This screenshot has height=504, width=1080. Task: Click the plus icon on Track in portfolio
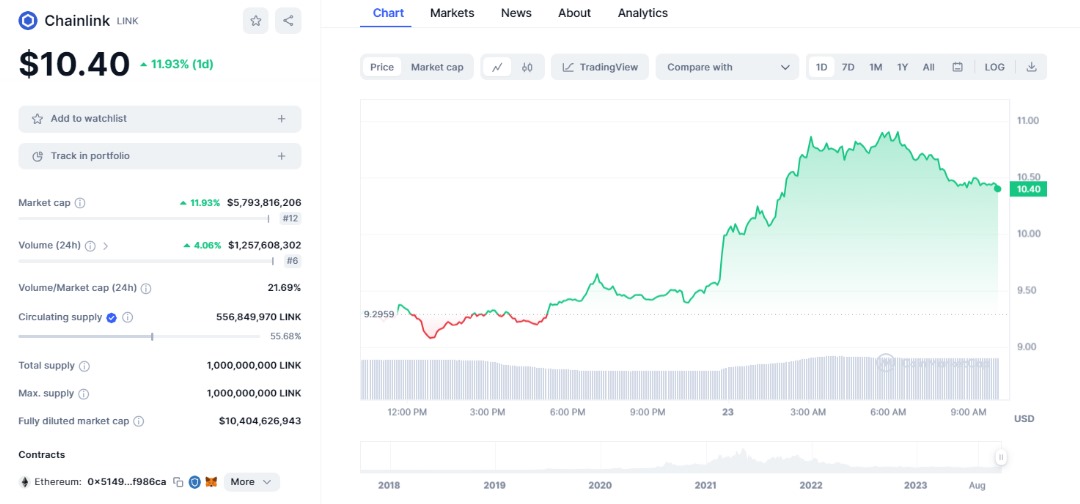click(x=281, y=156)
